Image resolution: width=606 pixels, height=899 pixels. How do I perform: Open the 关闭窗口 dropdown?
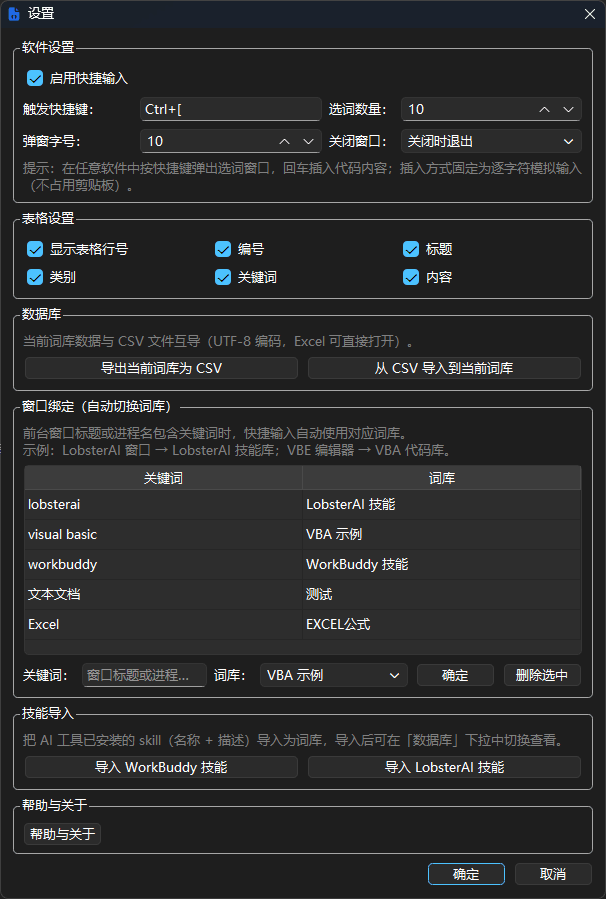(x=491, y=142)
